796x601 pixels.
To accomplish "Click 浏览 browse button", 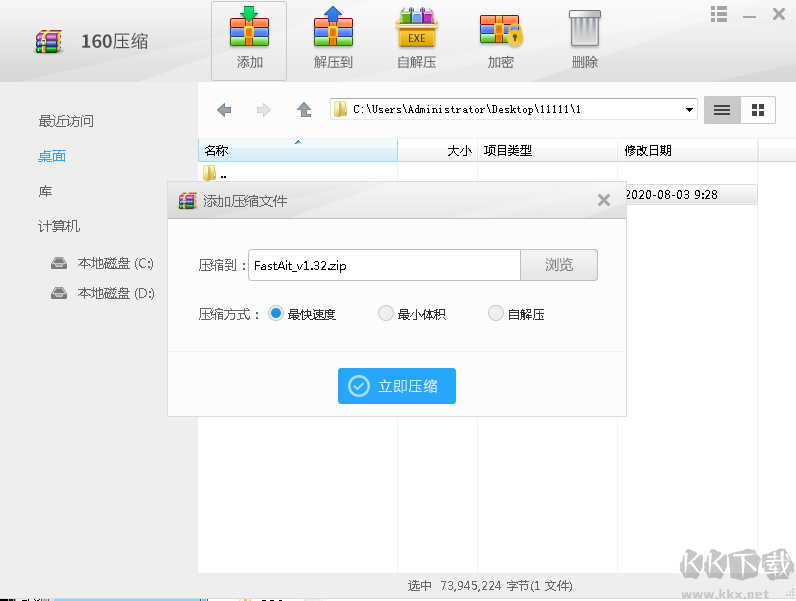I will [x=559, y=265].
